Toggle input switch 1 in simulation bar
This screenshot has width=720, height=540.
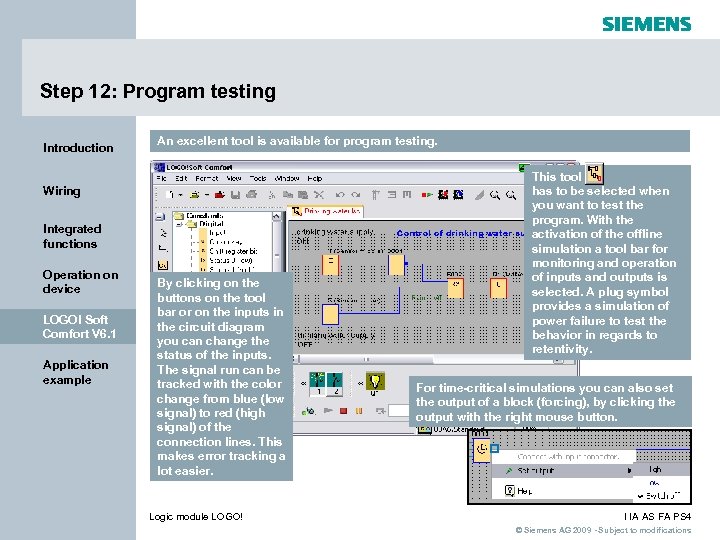(x=318, y=382)
